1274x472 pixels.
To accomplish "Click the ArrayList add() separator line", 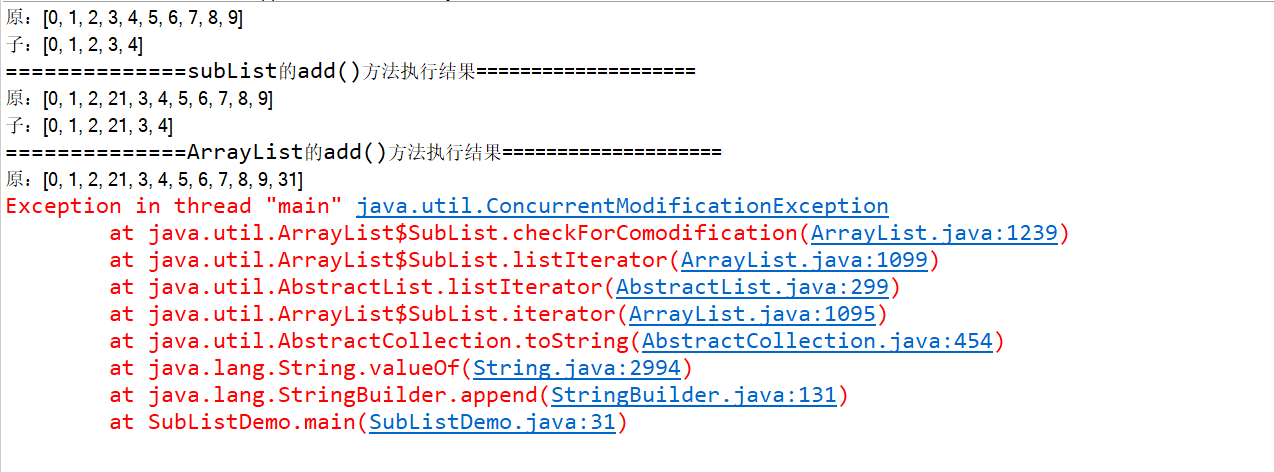I will (363, 153).
